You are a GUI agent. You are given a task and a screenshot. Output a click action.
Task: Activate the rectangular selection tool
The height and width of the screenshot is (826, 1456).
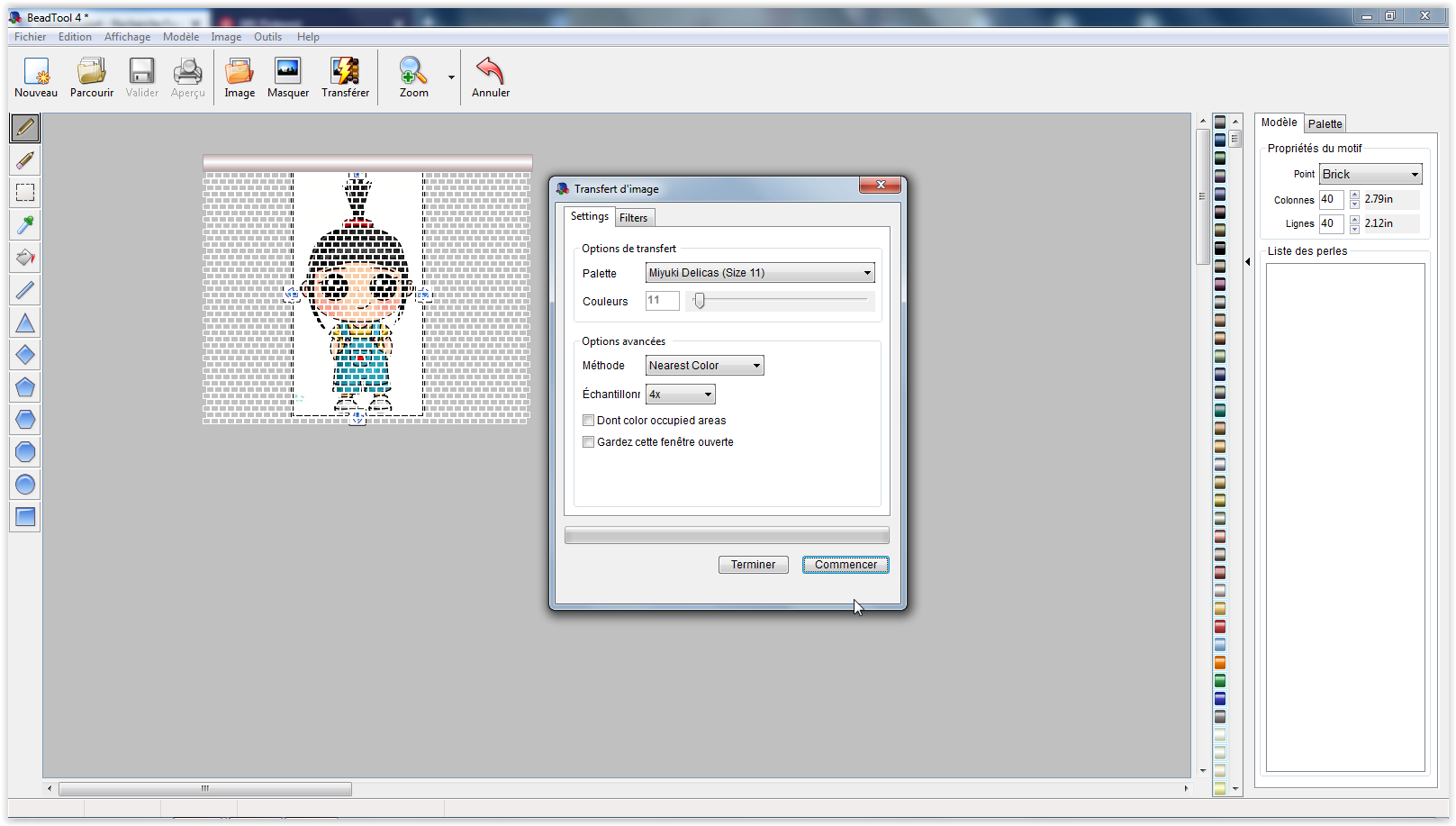tap(24, 192)
